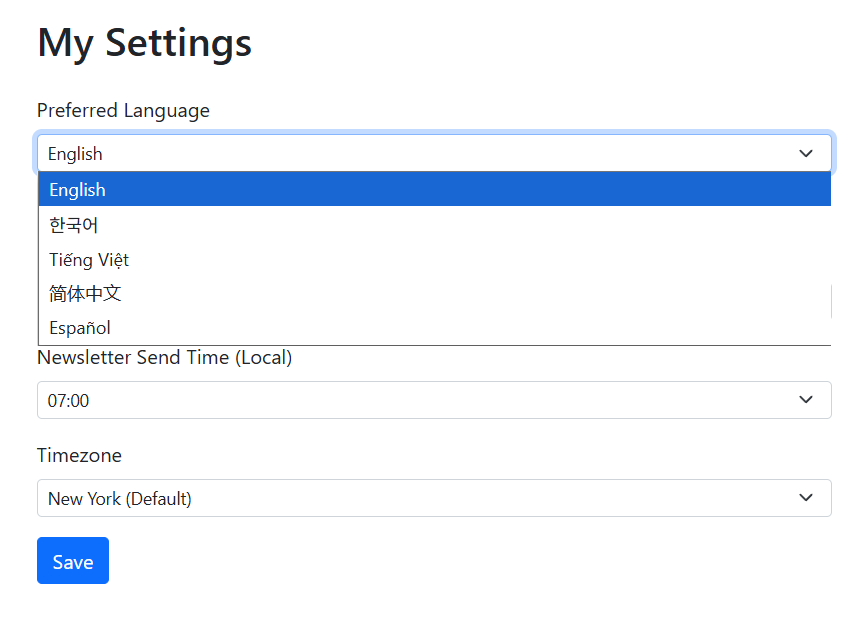Click the English value in the Preferred Language box
The width and height of the screenshot is (864, 620).
75,154
